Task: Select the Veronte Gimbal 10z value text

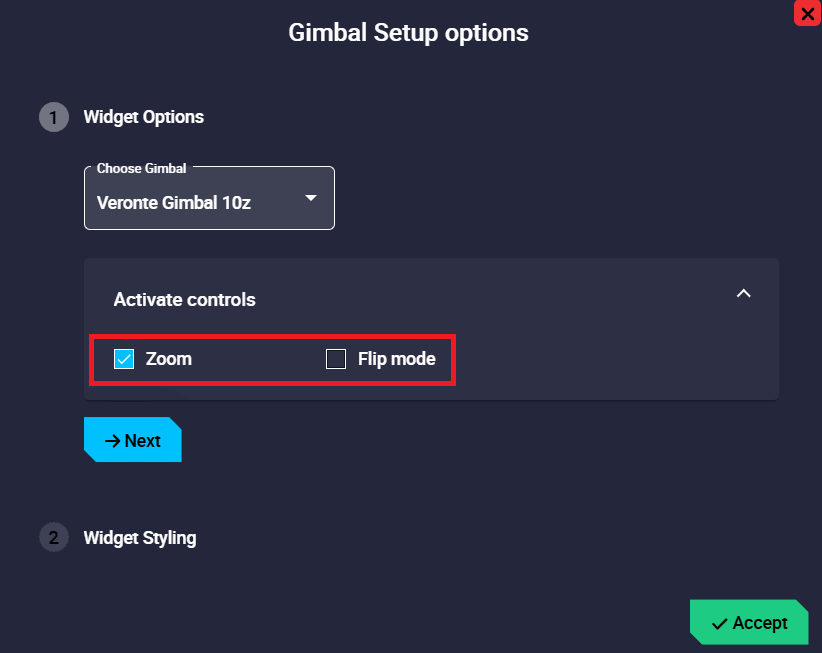Action: tap(173, 203)
